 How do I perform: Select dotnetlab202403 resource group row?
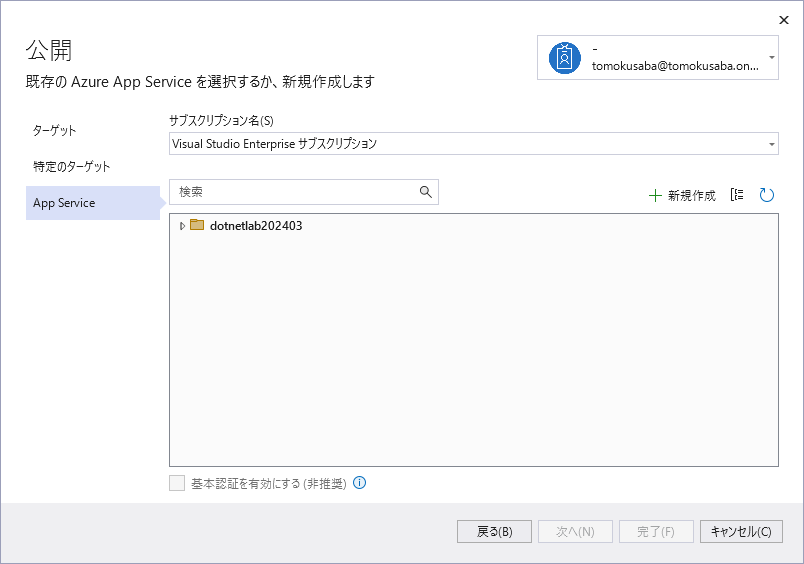(474, 226)
